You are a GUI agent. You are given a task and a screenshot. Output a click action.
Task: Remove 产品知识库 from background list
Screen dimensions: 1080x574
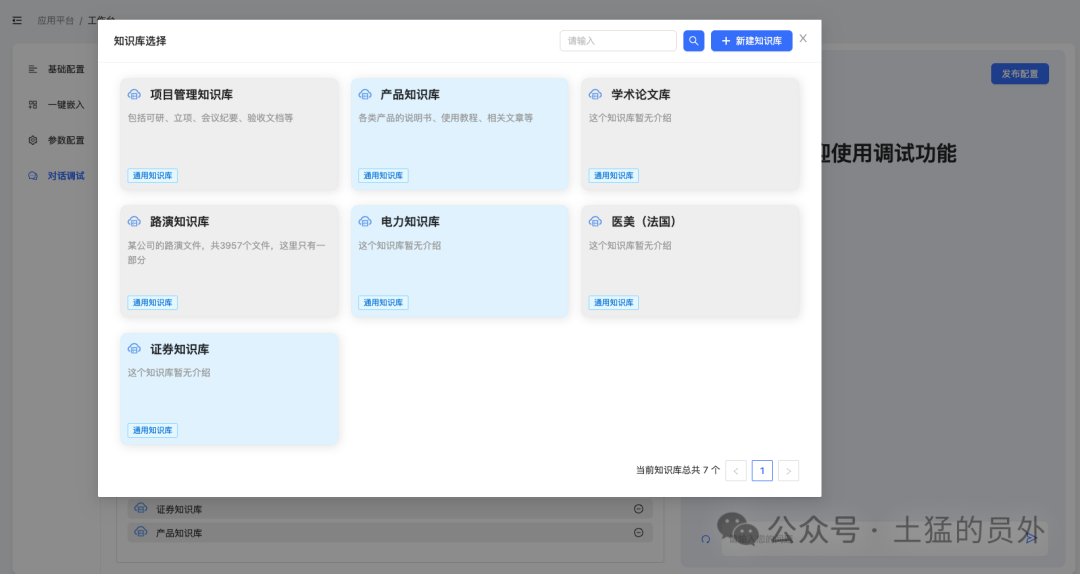click(638, 532)
